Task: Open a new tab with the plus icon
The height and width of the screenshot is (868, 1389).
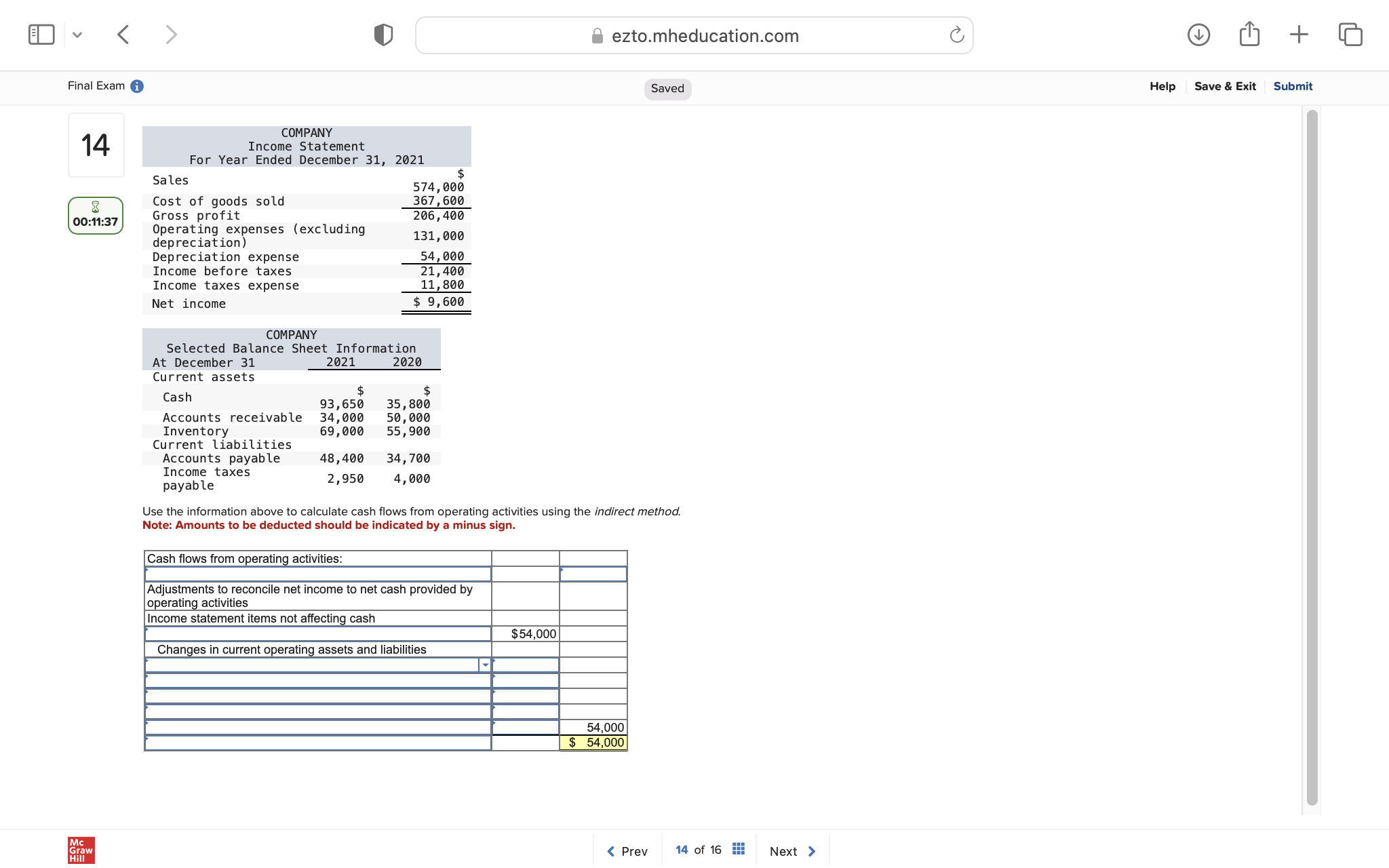Action: 1299,34
